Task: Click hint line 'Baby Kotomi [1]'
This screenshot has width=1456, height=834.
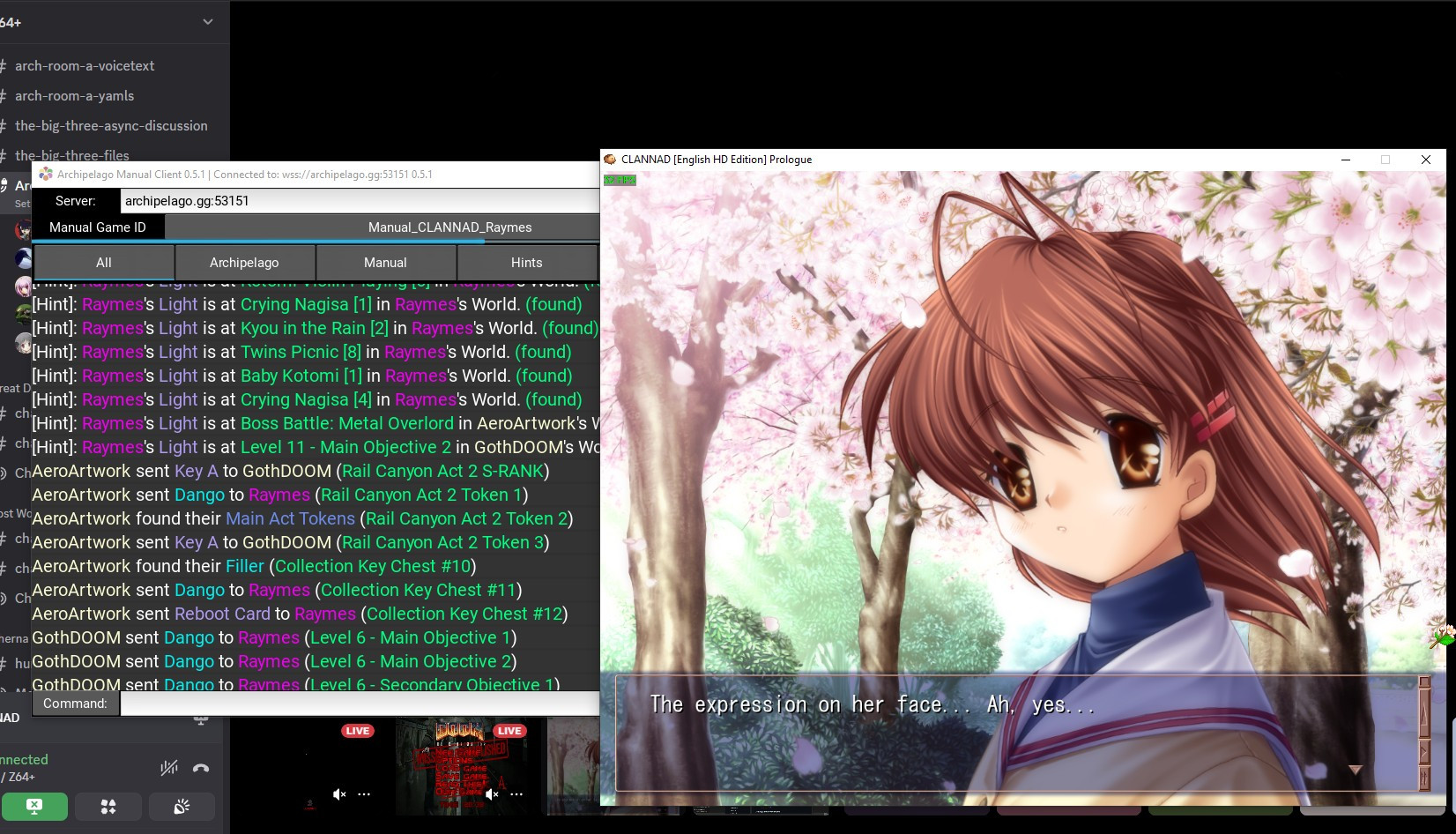Action: 302,376
